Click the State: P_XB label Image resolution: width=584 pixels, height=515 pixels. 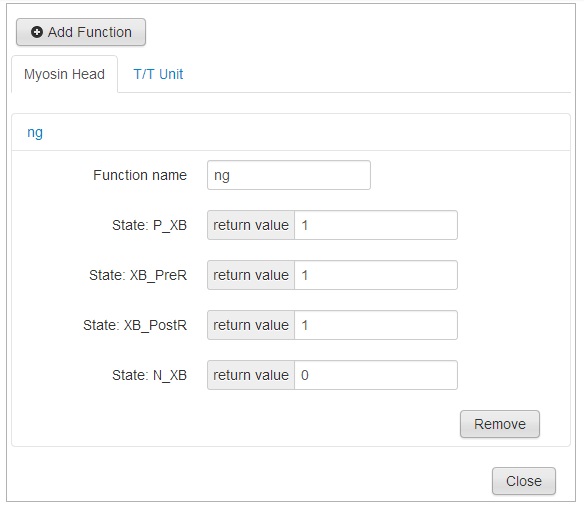point(149,225)
